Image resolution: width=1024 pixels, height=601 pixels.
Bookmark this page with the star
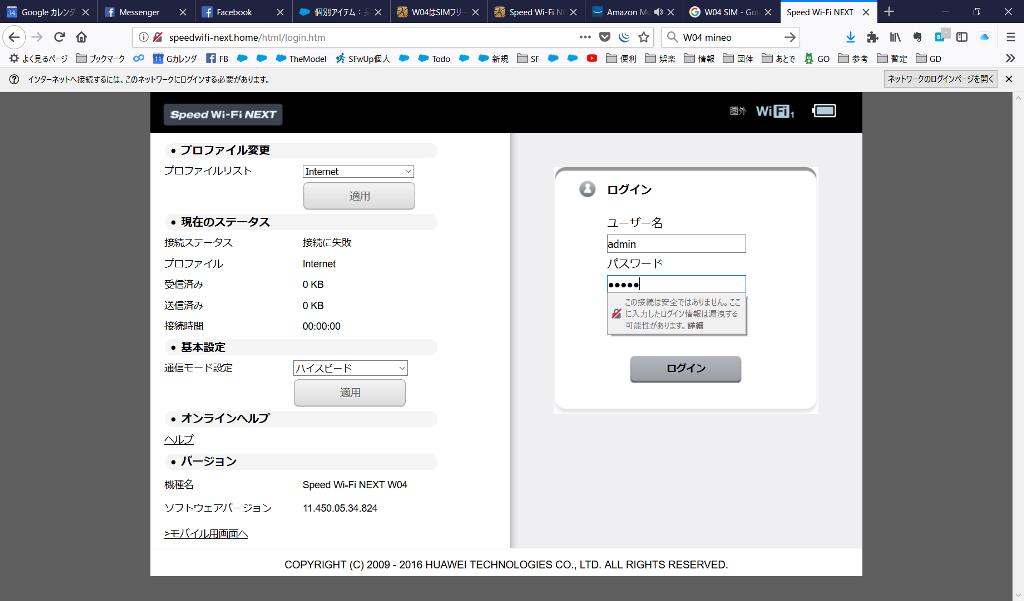[x=644, y=37]
